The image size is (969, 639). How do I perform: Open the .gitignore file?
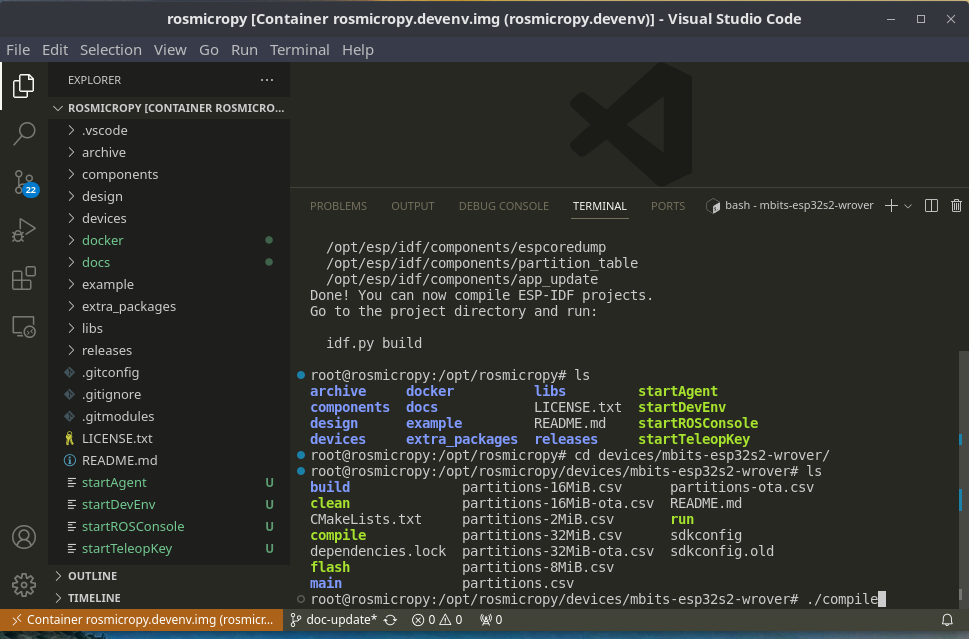tap(169, 394)
